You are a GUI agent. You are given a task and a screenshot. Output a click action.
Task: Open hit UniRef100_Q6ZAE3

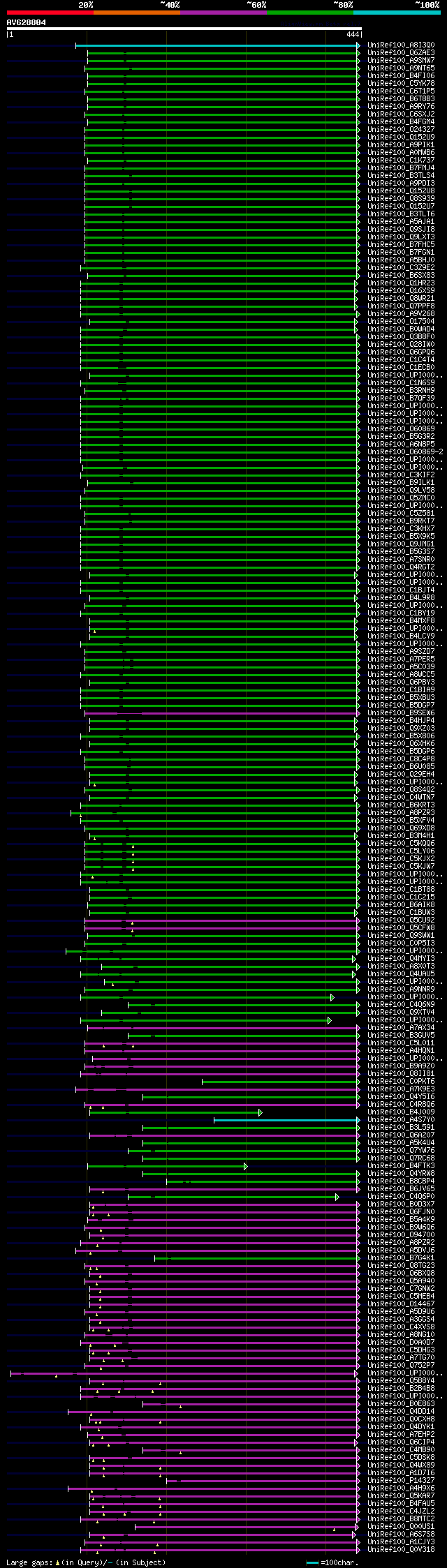tap(401, 53)
